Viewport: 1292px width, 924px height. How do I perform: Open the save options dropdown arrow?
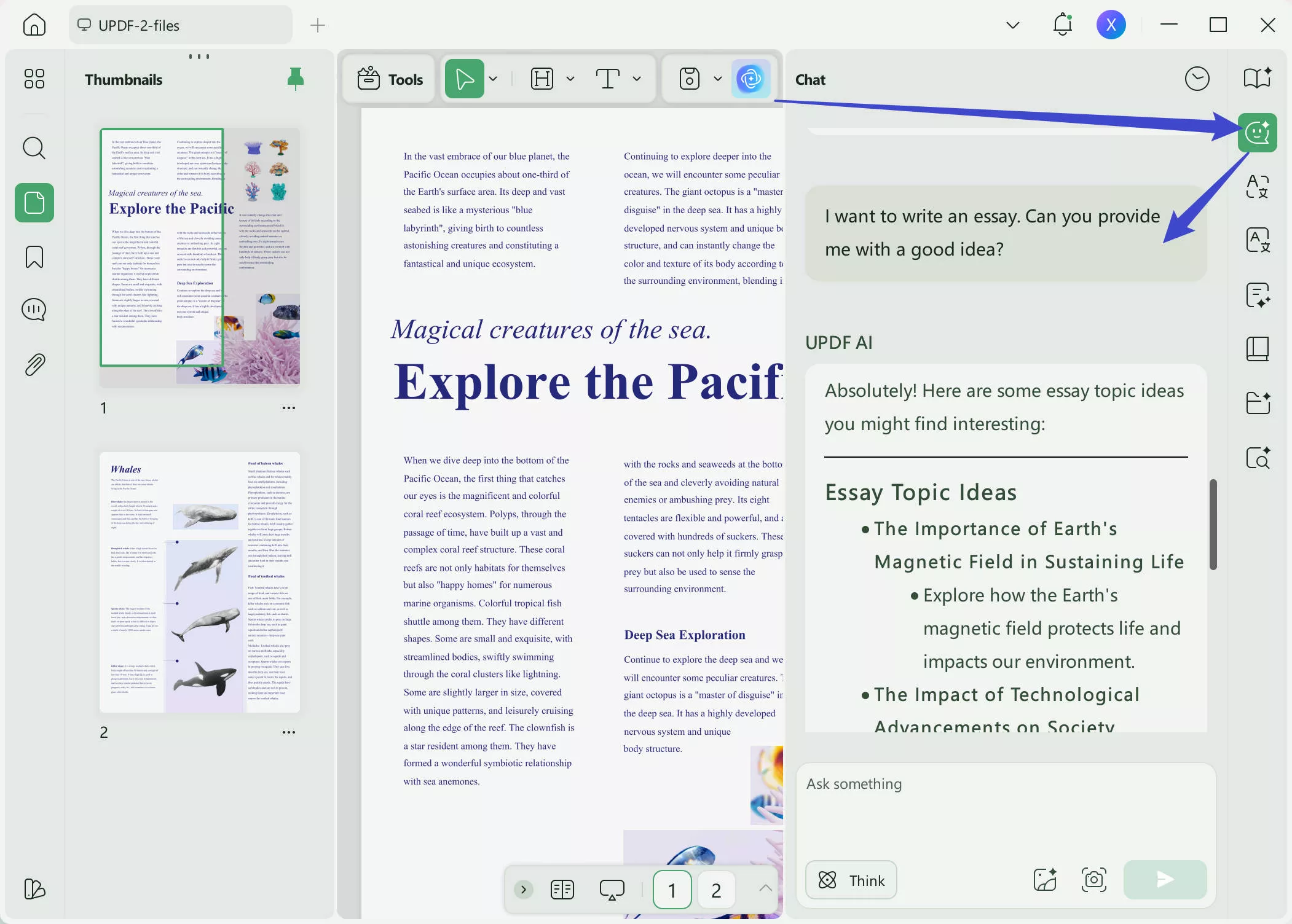tap(717, 79)
